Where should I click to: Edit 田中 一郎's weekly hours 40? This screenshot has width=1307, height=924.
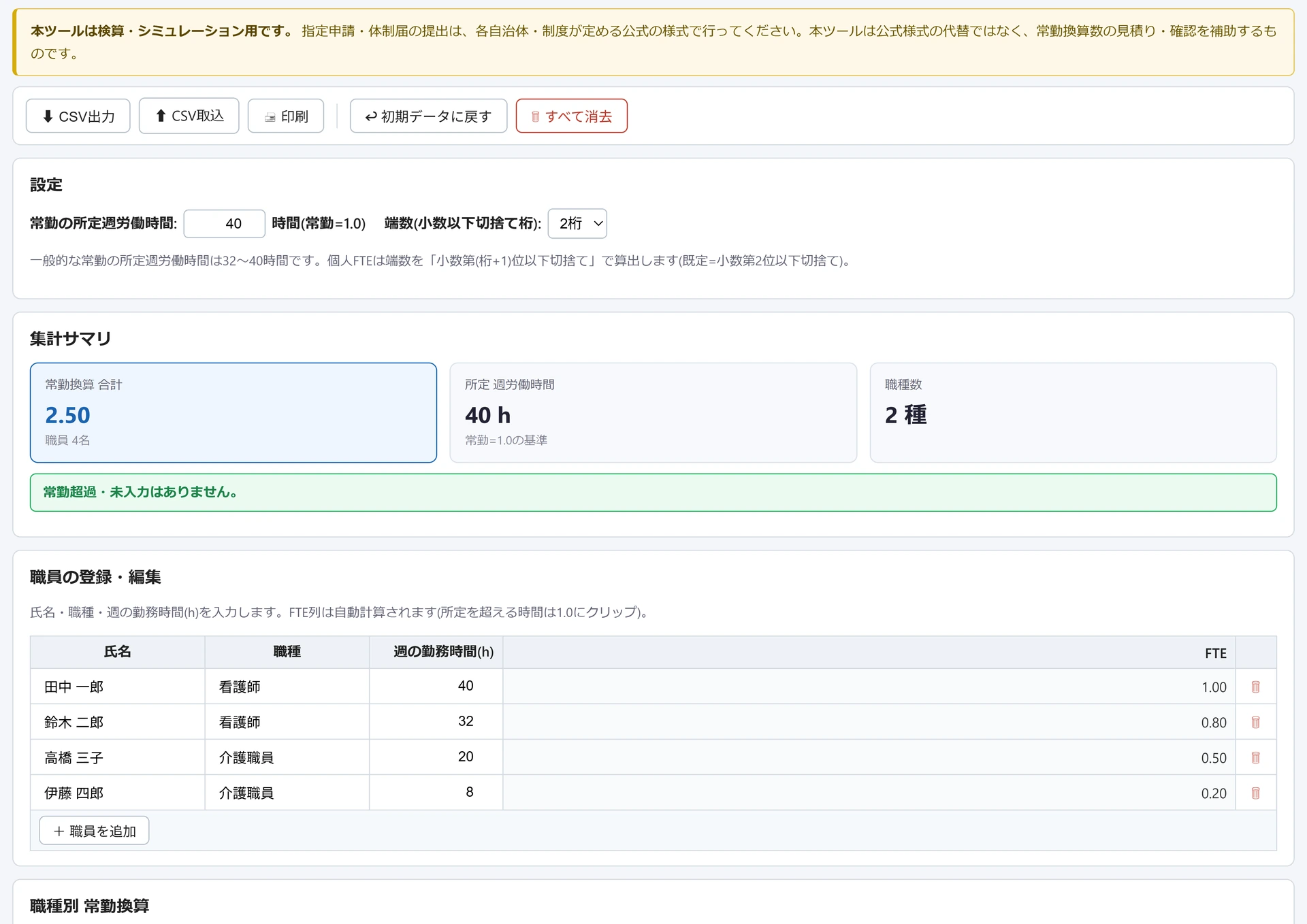click(436, 686)
